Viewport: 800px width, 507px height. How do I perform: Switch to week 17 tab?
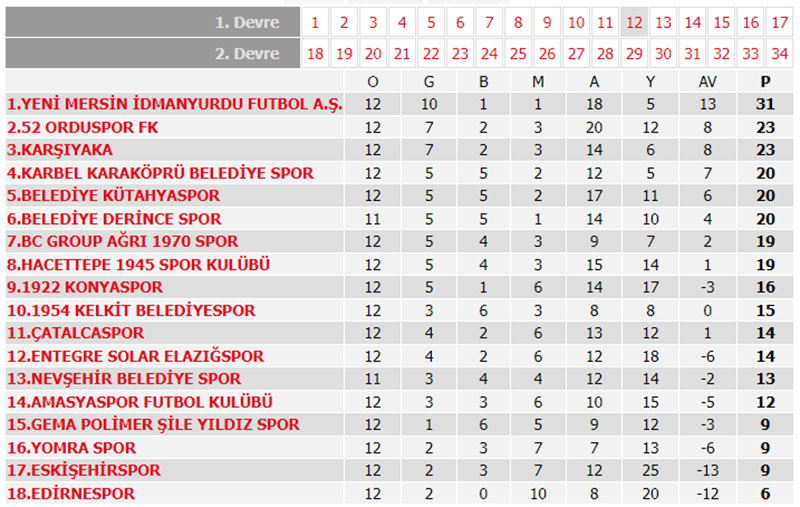(x=780, y=22)
